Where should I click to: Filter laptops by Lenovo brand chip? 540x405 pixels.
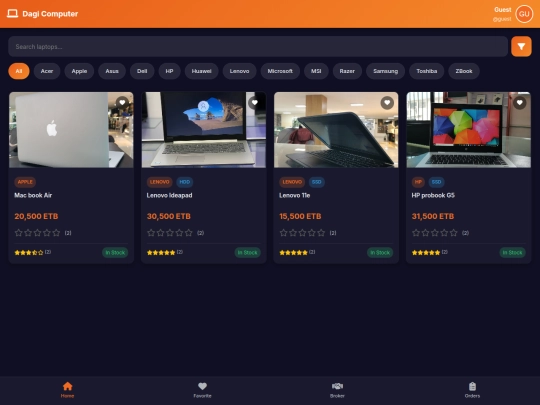pos(239,71)
